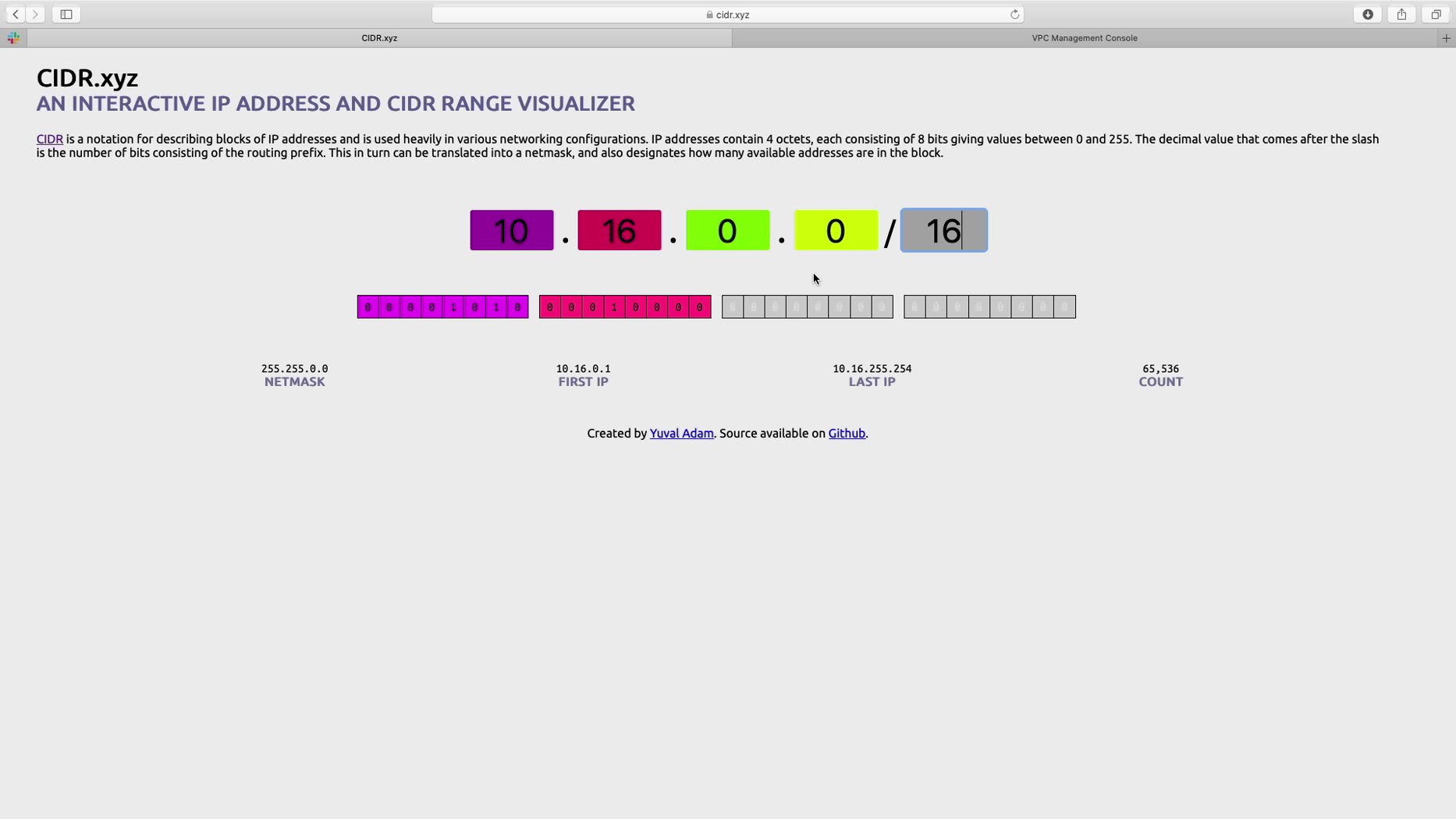Open the Yuval Adam link
This screenshot has height=819, width=1456.
[x=681, y=433]
